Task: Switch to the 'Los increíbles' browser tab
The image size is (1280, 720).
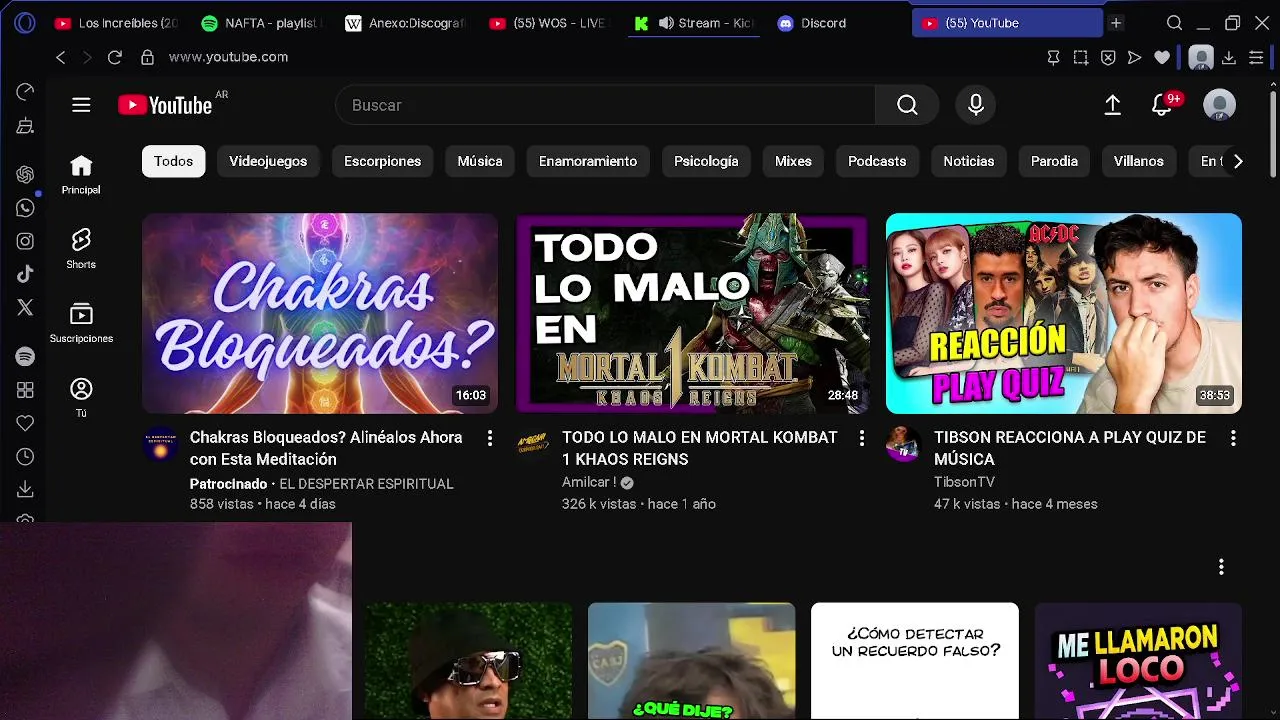Action: (116, 23)
